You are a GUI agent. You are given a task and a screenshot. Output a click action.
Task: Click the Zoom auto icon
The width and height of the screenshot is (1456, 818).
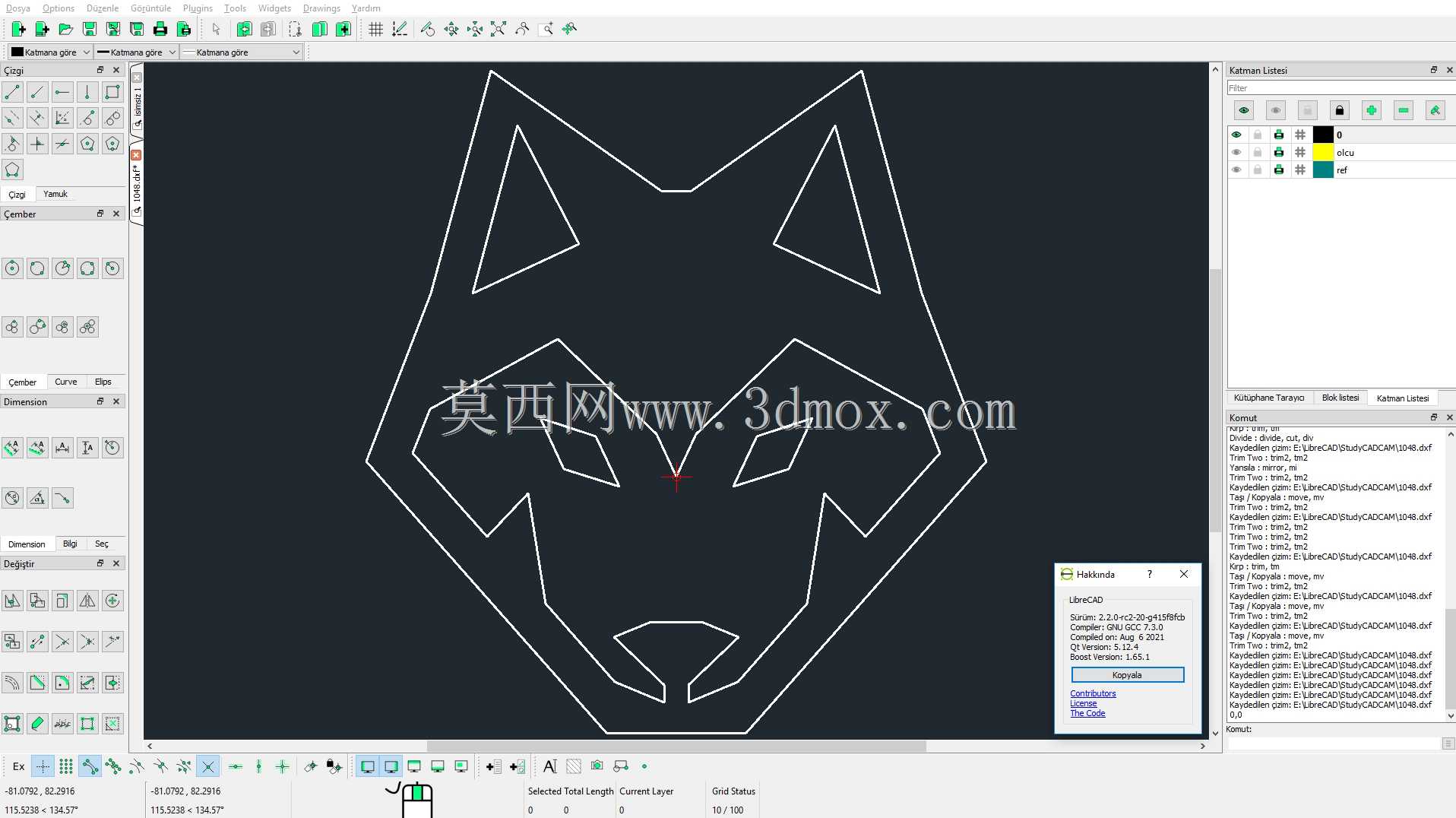click(499, 29)
